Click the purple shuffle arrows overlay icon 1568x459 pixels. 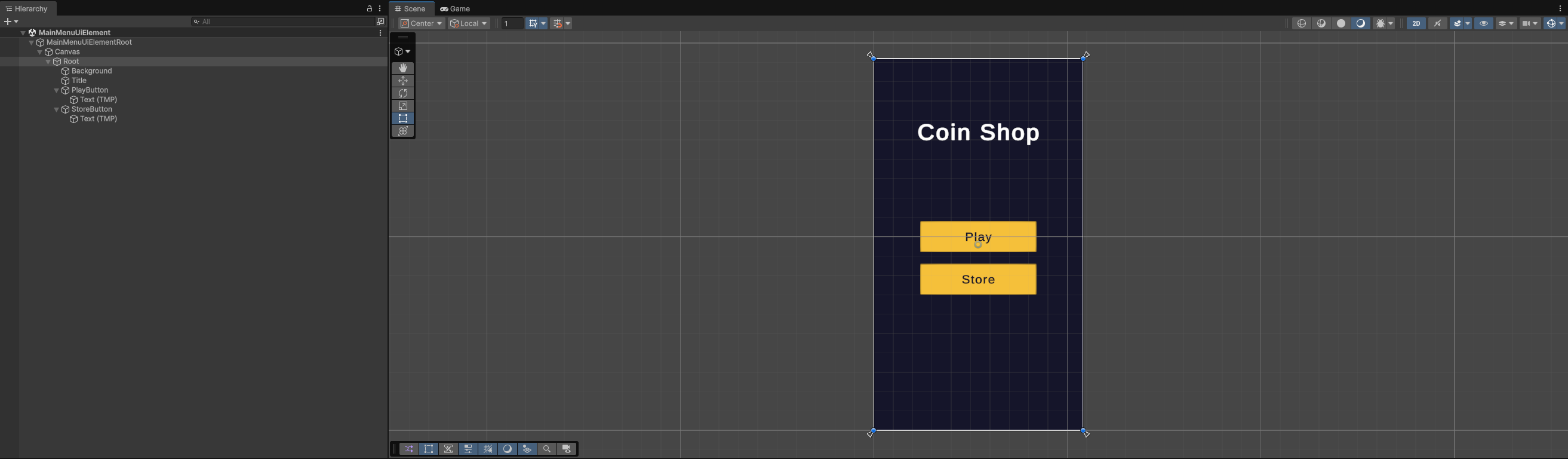[x=409, y=449]
